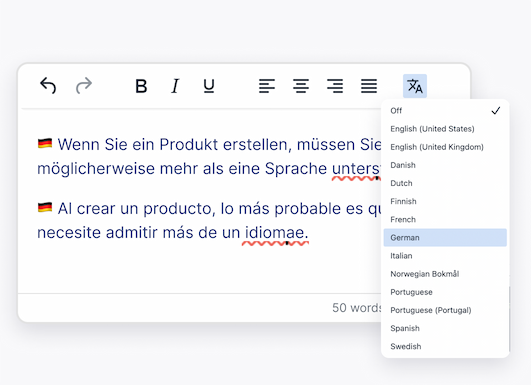Viewport: 531px width, 385px height.
Task: Select Finnish language
Action: 445,201
